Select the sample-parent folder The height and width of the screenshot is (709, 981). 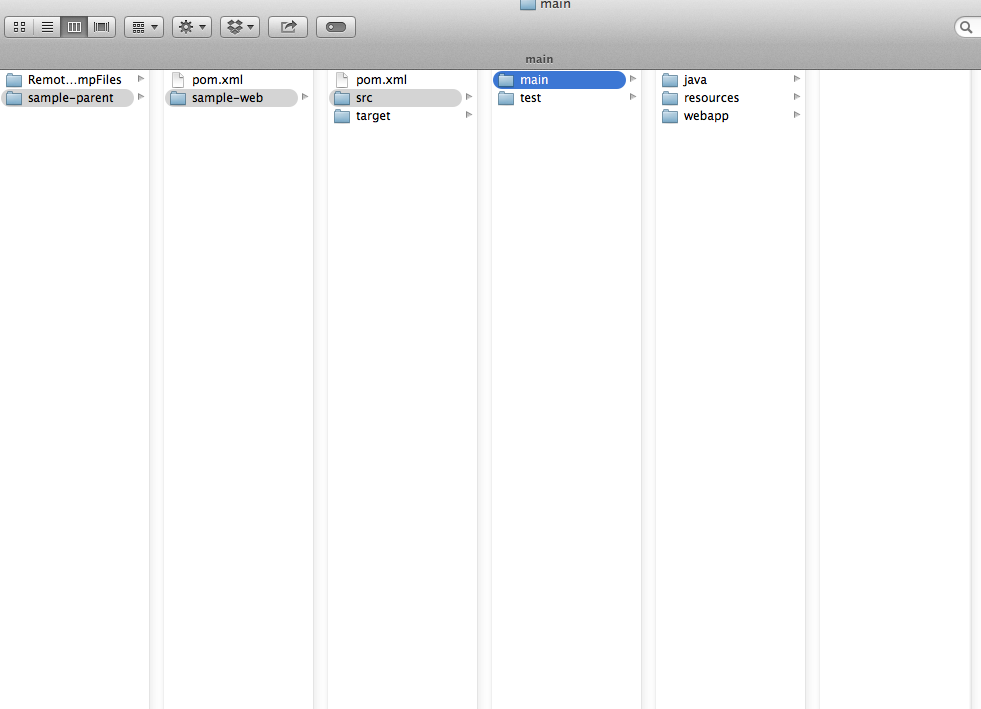[x=68, y=98]
